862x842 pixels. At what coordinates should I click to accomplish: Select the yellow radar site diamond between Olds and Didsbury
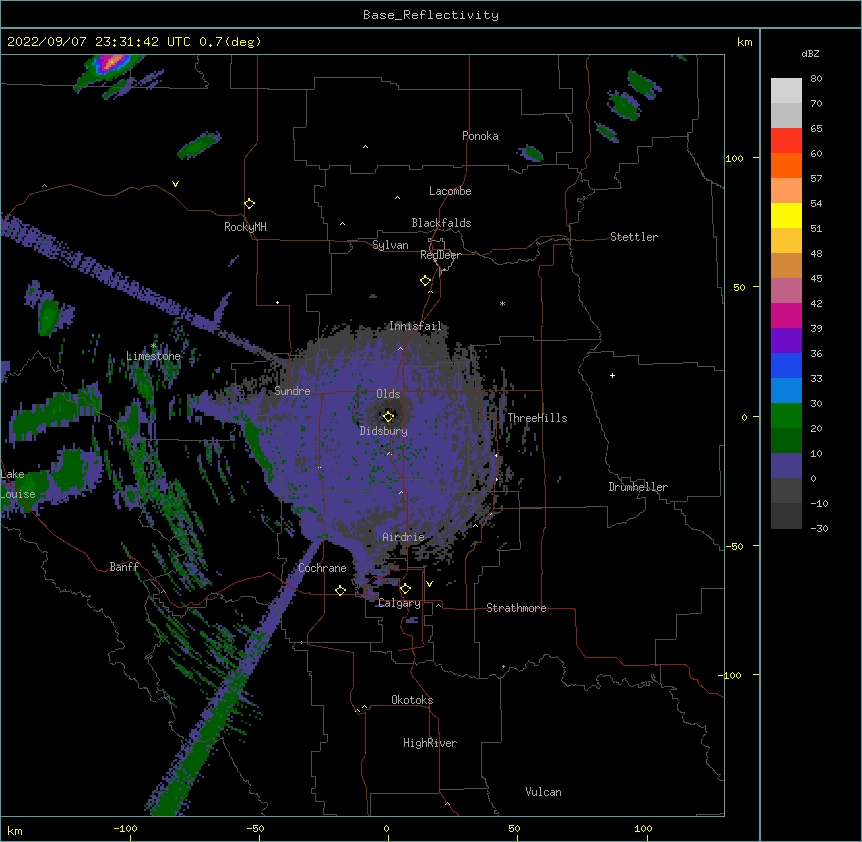388,416
